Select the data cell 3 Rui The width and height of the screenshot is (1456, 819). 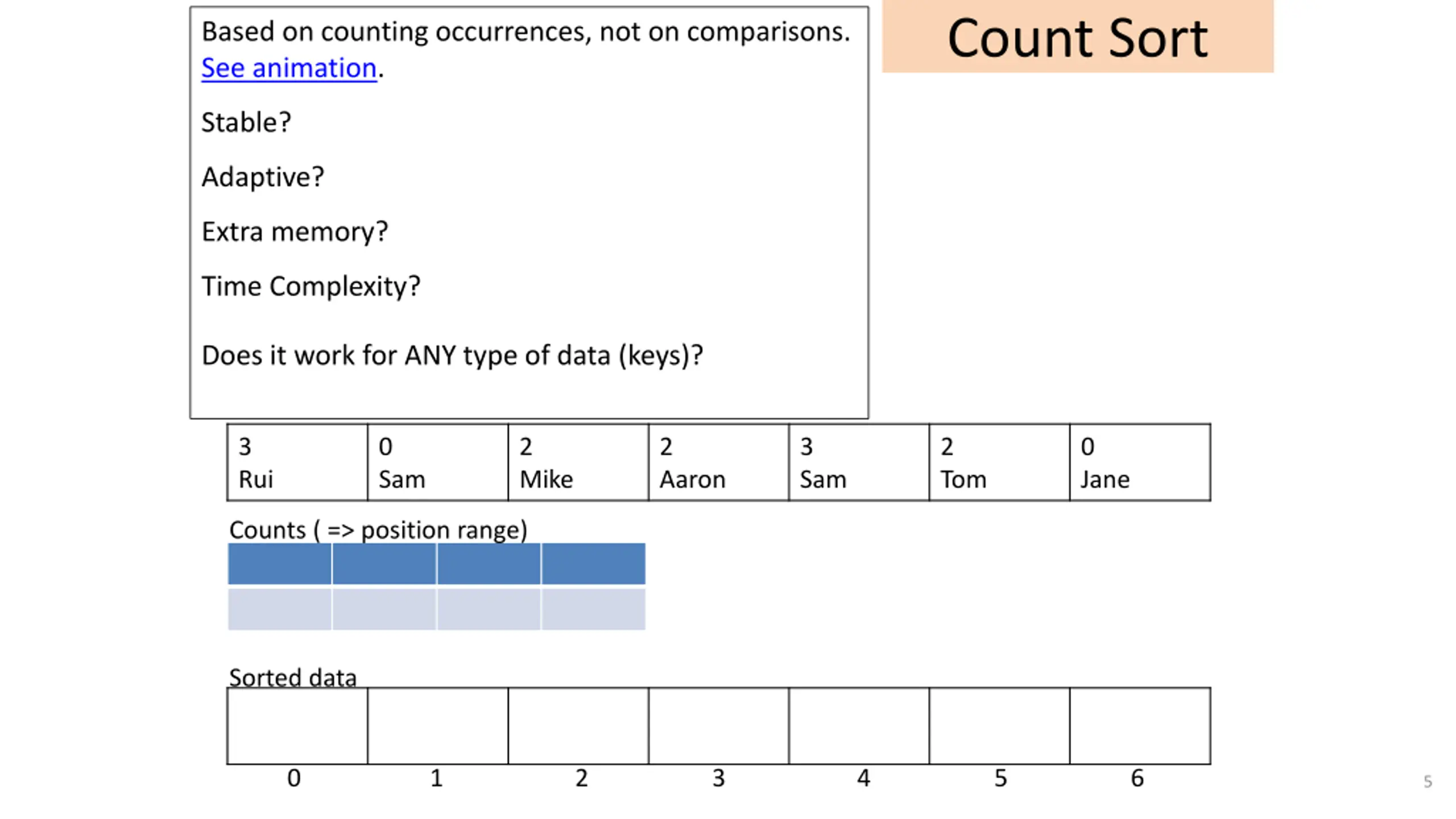coord(297,462)
